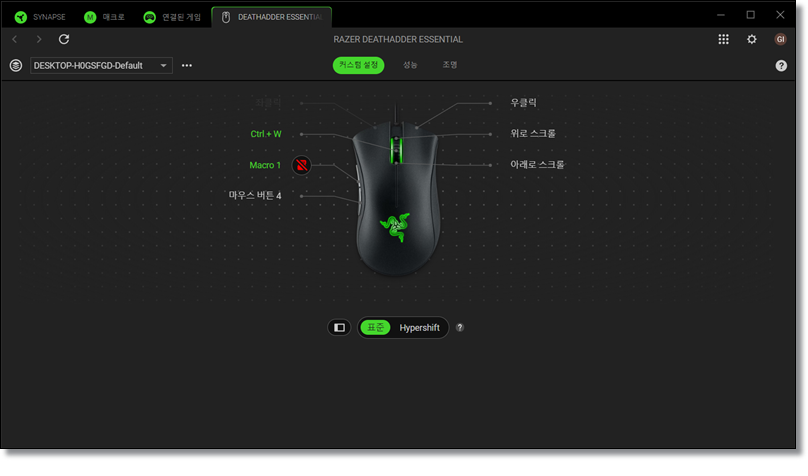Maximize the Synapse window

[x=750, y=15]
